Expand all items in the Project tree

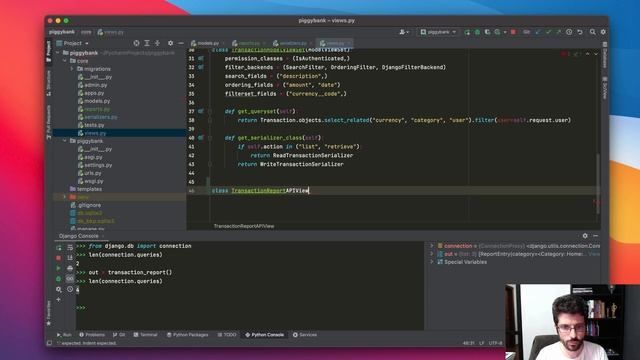click(x=147, y=43)
